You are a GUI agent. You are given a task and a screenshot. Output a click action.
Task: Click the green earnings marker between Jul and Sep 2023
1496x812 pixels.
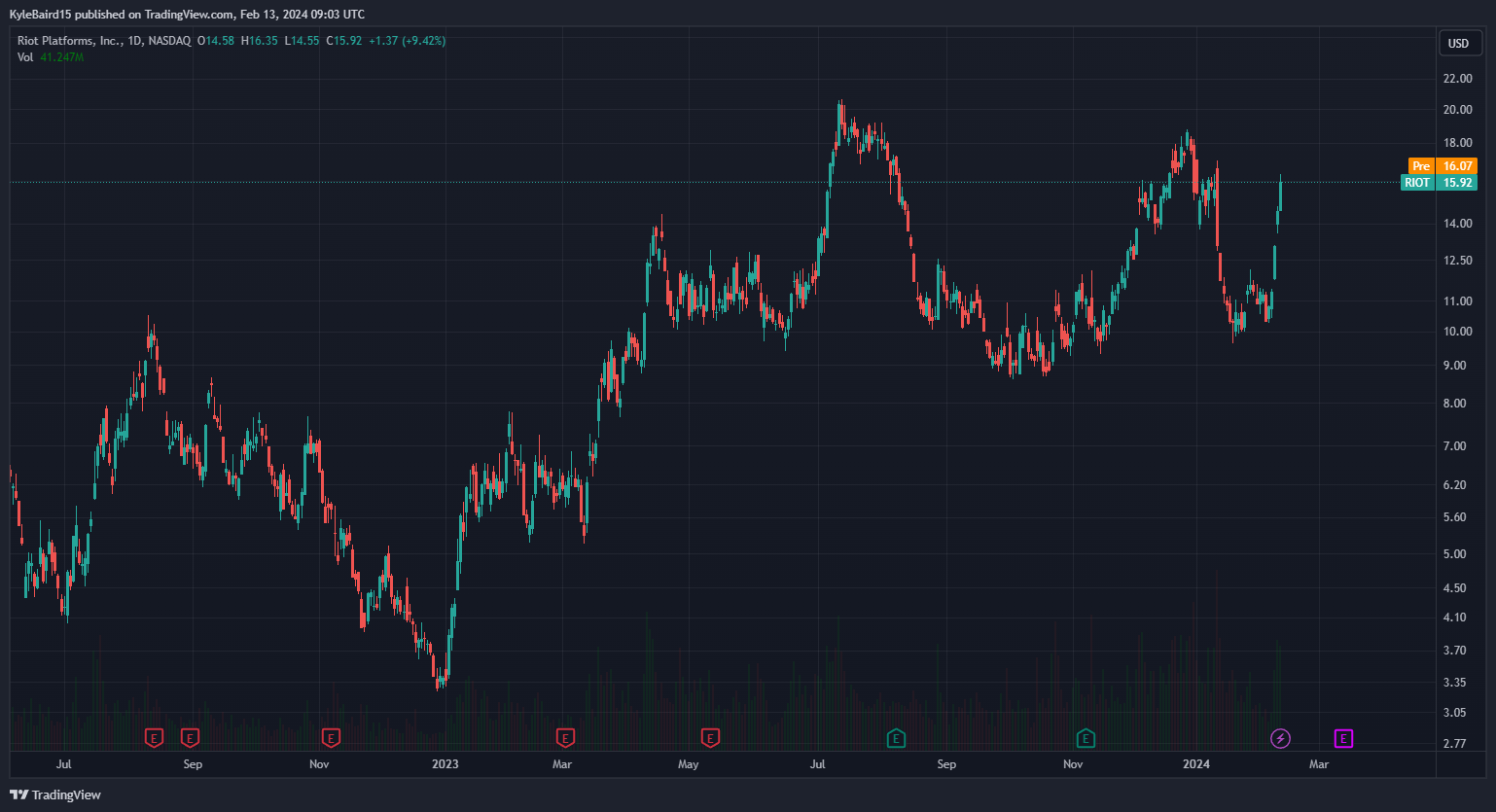(x=896, y=739)
